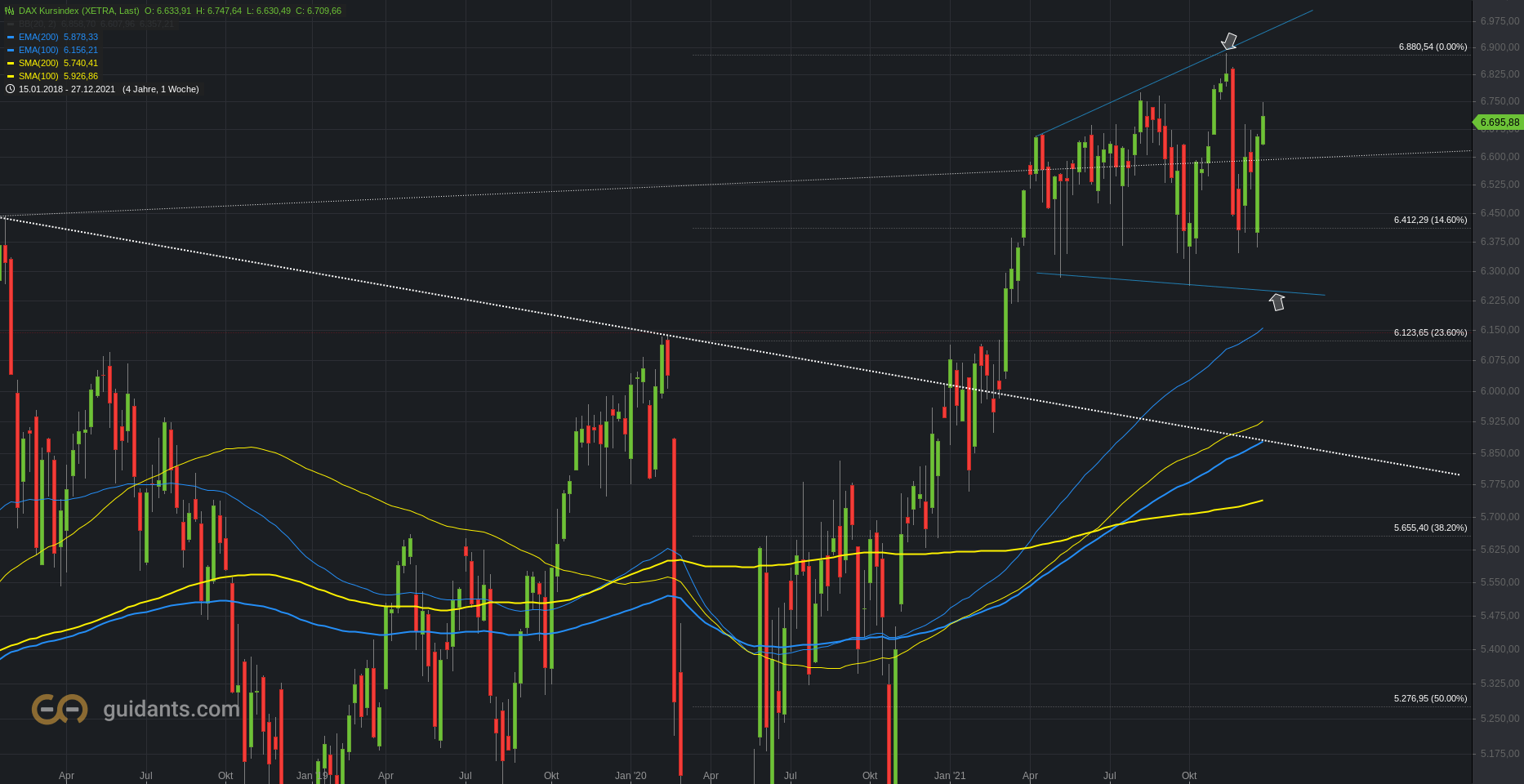Click the "Jan '20" time axis label
Screen dimensions: 1524x784
631,775
